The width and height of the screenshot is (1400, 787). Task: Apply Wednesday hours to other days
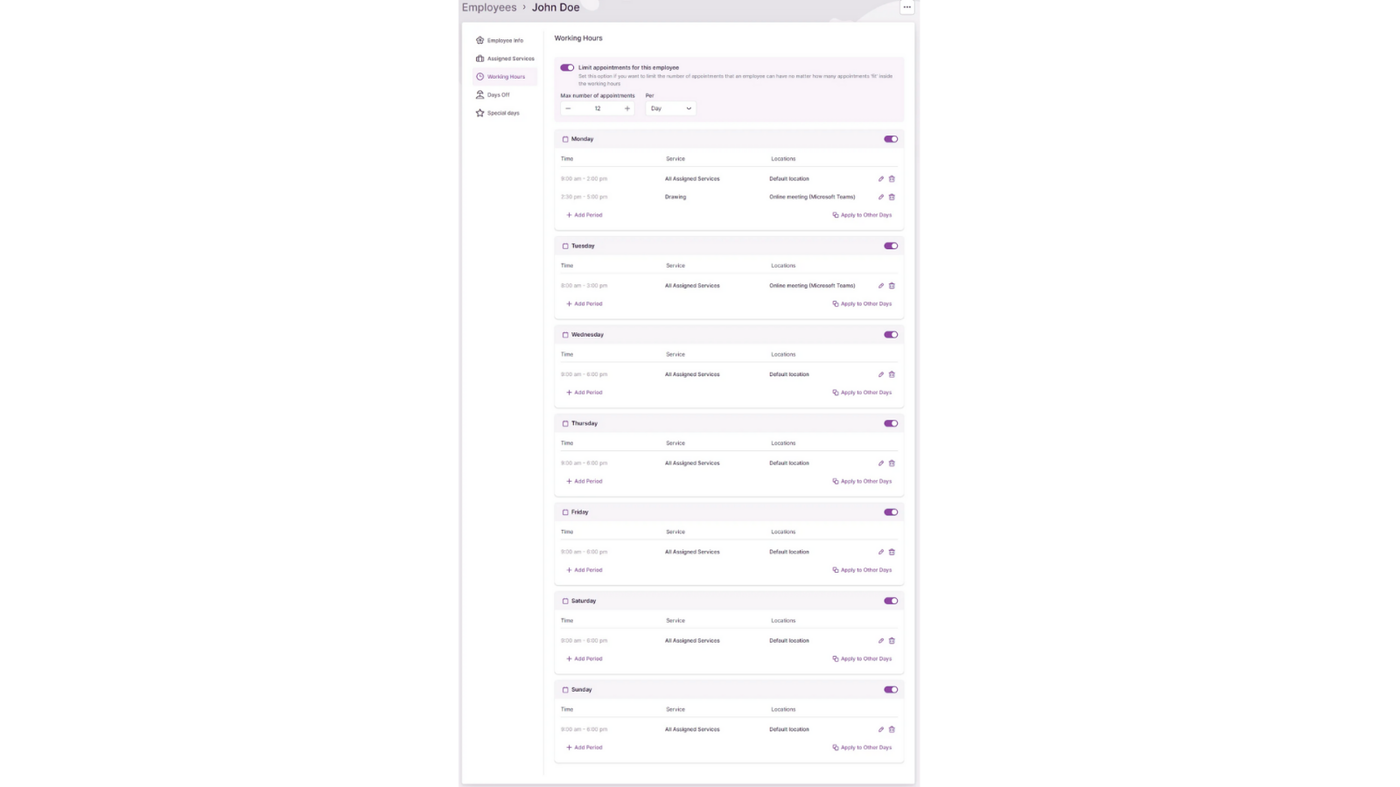[x=862, y=393]
